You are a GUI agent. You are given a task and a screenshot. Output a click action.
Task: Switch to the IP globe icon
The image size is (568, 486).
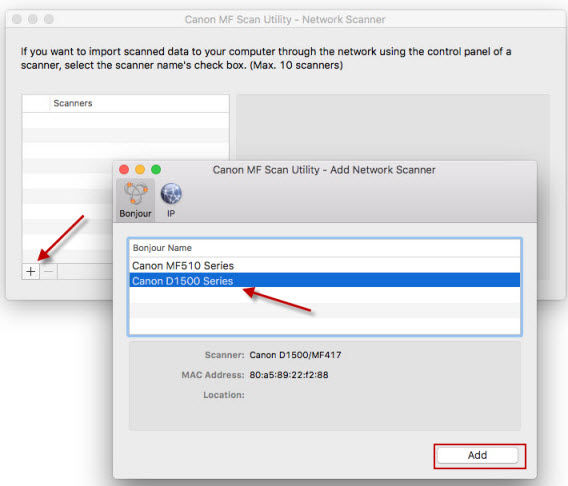coord(171,193)
